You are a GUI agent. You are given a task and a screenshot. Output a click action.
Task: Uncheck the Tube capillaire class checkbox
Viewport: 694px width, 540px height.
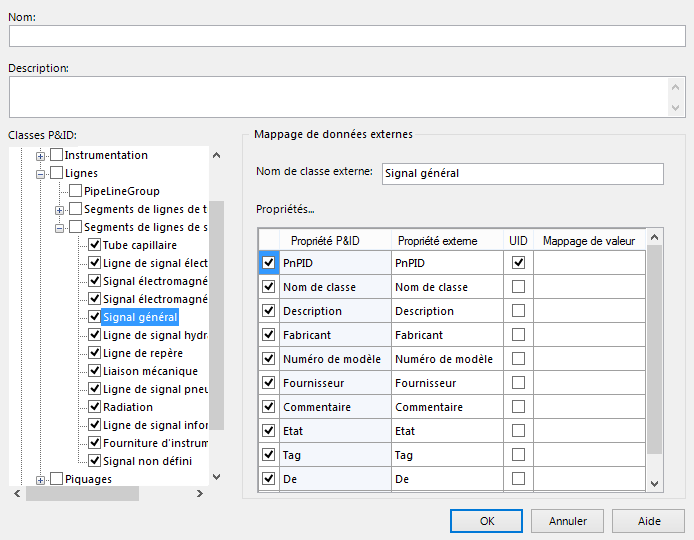click(94, 245)
